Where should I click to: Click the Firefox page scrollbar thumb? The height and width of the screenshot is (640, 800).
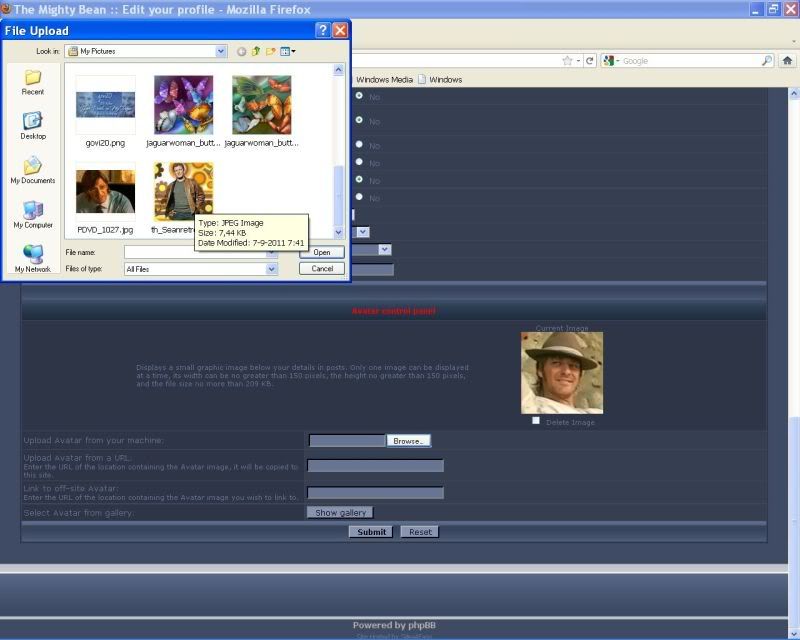click(794, 523)
